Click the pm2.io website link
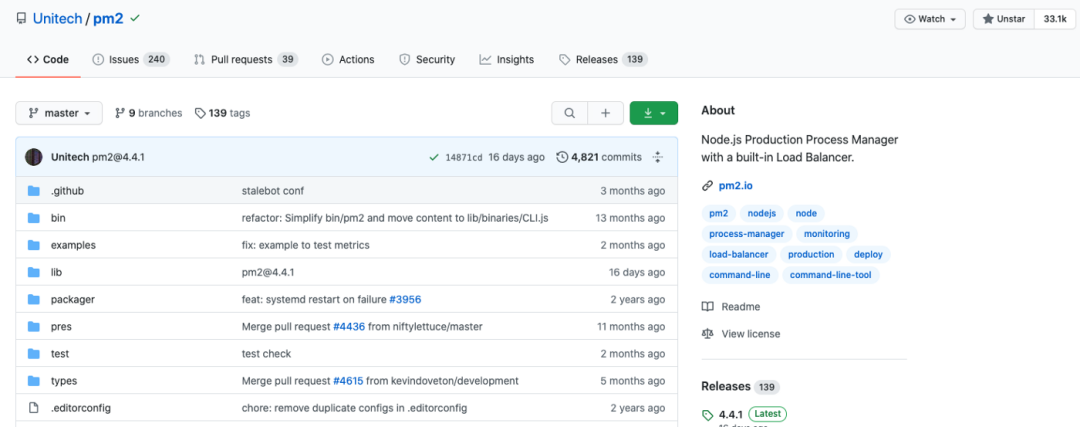 [736, 186]
